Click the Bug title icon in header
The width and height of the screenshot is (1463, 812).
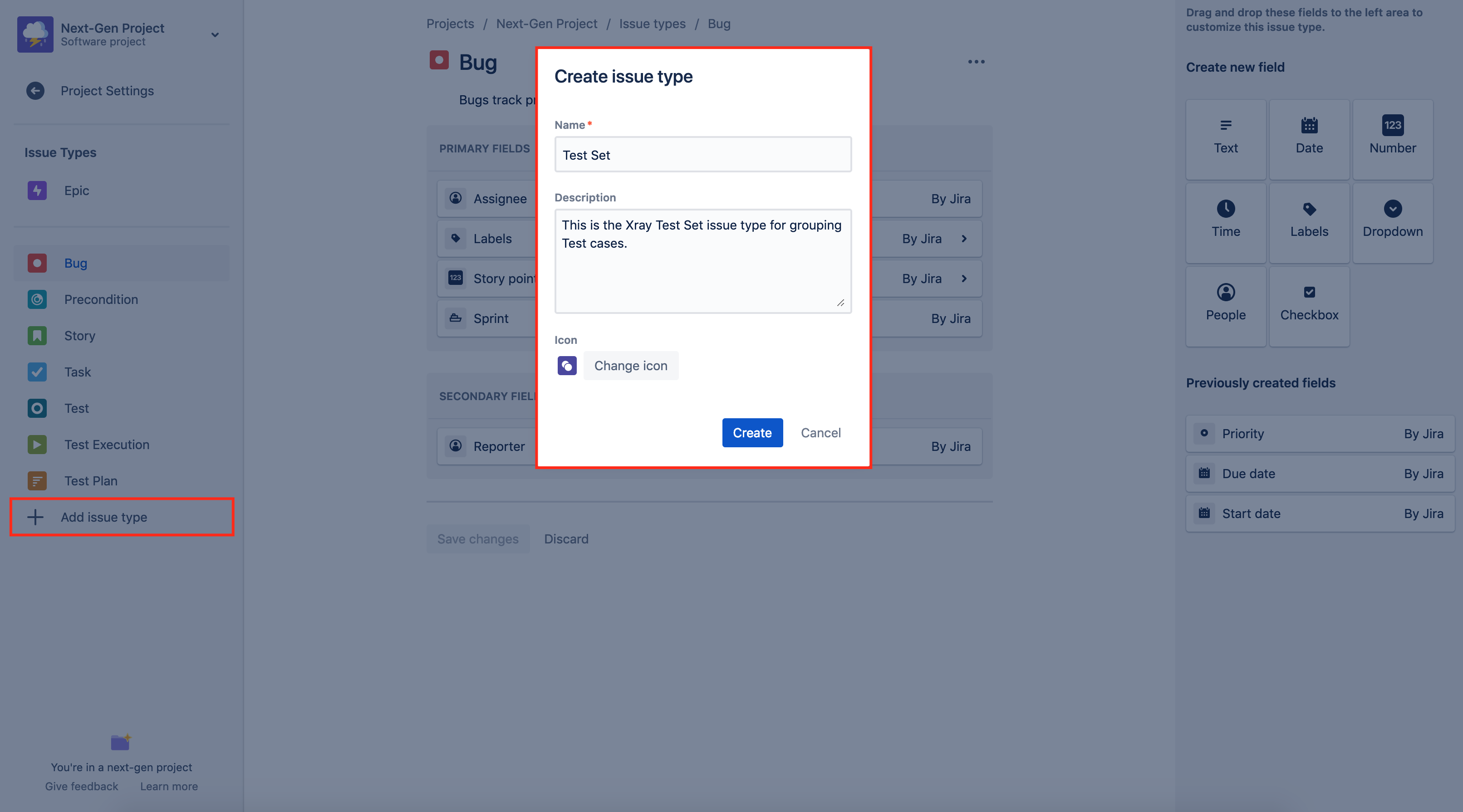click(x=439, y=60)
